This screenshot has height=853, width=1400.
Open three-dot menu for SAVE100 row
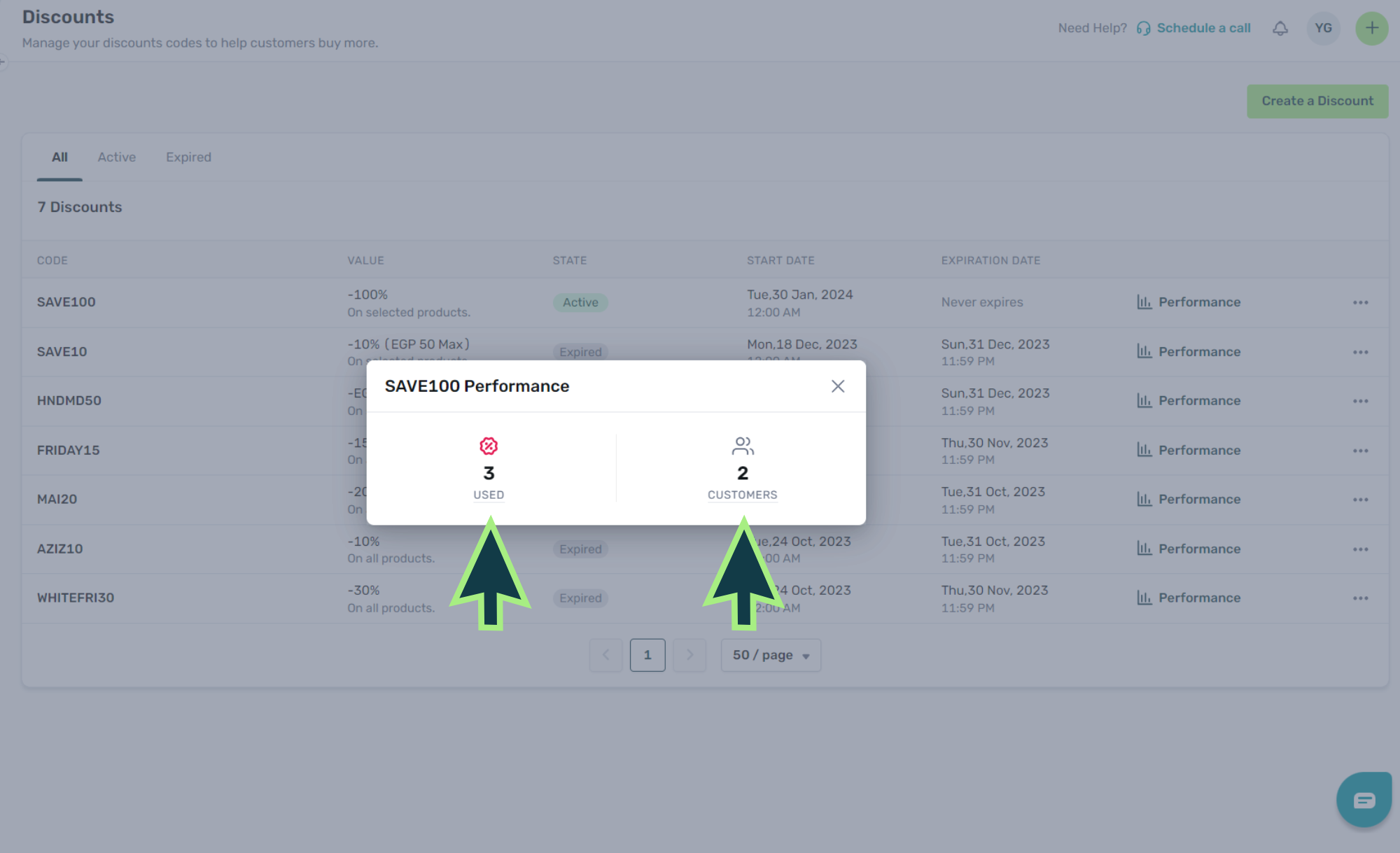1360,302
